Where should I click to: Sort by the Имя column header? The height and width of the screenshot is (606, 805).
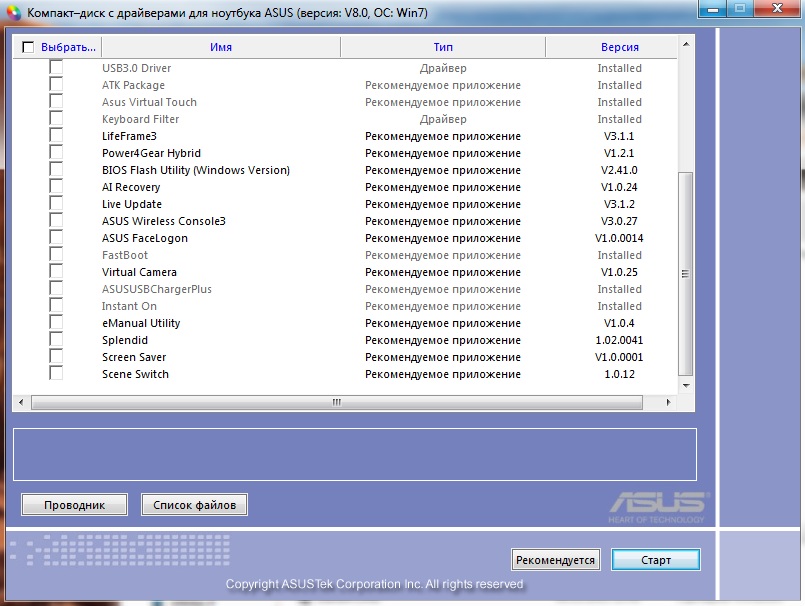[221, 47]
